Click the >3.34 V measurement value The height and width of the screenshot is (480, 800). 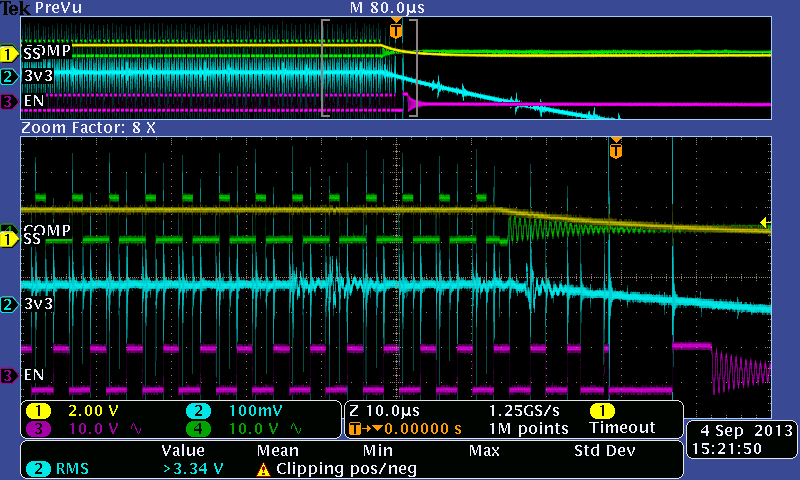pos(193,469)
